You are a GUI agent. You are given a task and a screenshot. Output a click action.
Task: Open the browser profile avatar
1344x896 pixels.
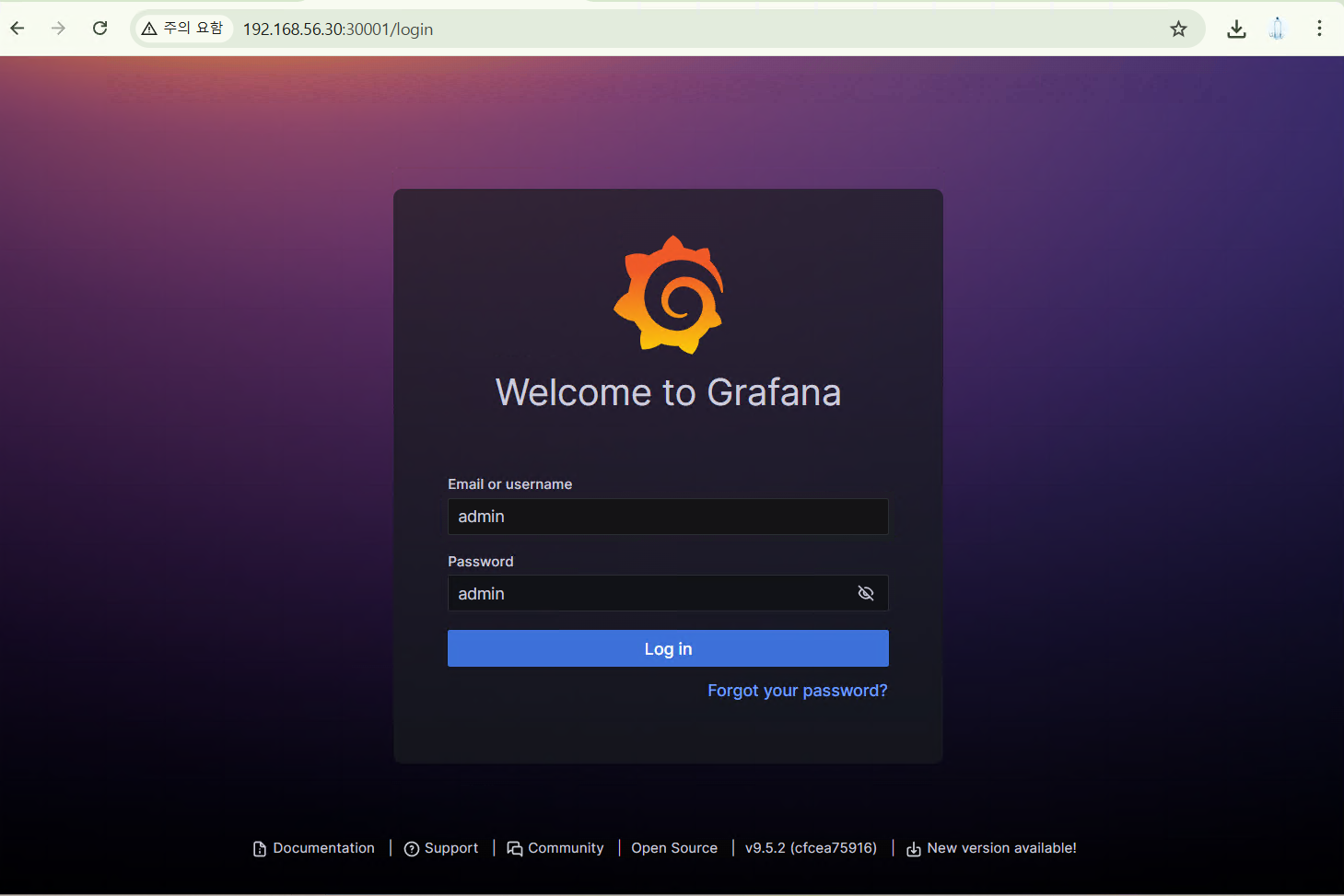(x=1277, y=29)
